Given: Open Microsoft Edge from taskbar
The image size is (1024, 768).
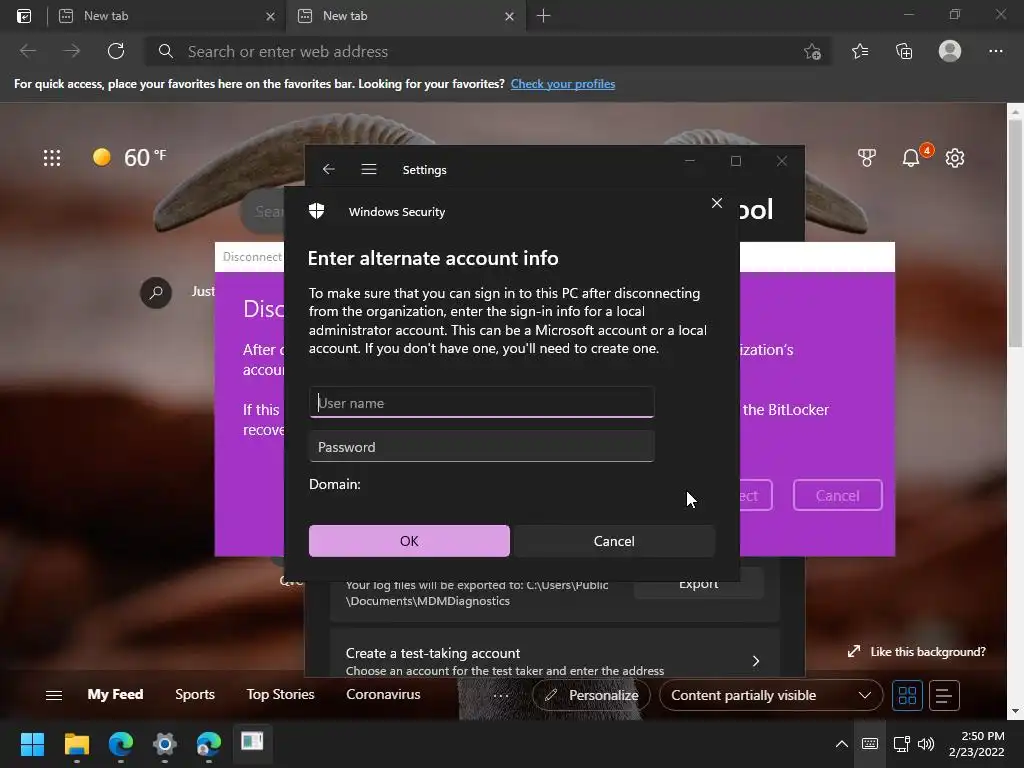Looking at the screenshot, I should [x=121, y=744].
